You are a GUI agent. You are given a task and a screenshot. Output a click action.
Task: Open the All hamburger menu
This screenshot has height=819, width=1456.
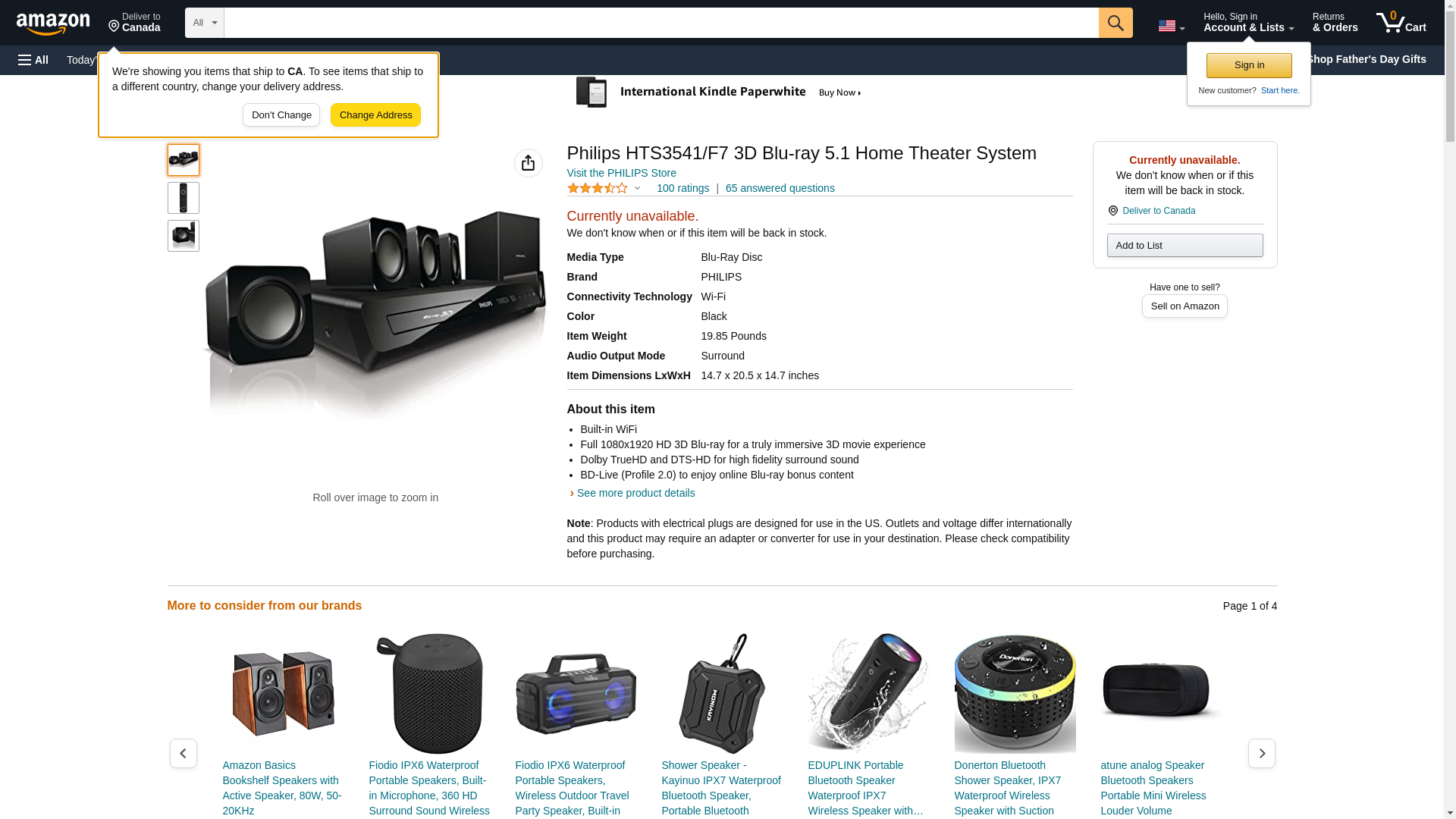33,60
